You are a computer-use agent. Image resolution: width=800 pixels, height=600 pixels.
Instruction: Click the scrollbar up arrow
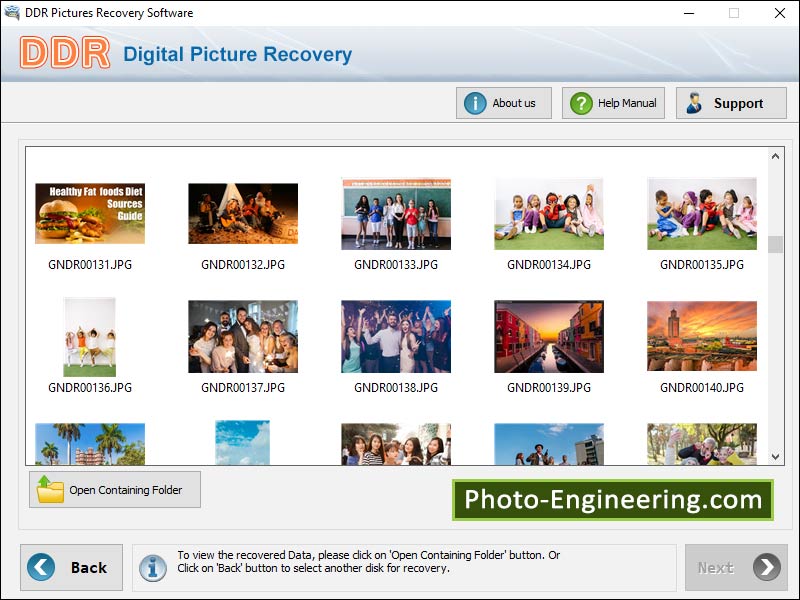[x=775, y=155]
